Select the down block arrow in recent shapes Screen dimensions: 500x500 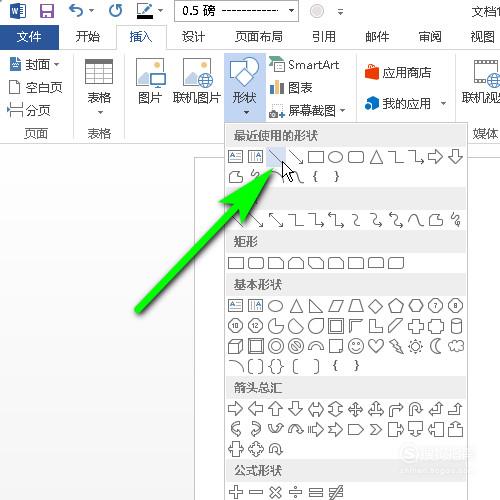[456, 156]
